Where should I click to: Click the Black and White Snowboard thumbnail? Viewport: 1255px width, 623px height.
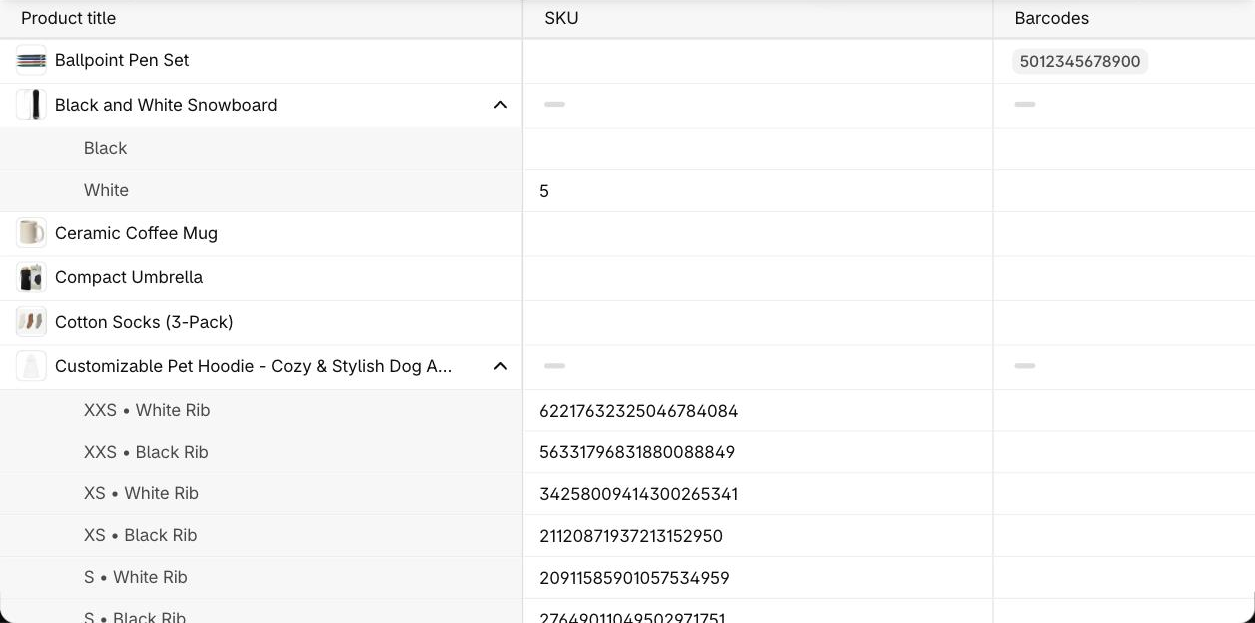coord(31,105)
